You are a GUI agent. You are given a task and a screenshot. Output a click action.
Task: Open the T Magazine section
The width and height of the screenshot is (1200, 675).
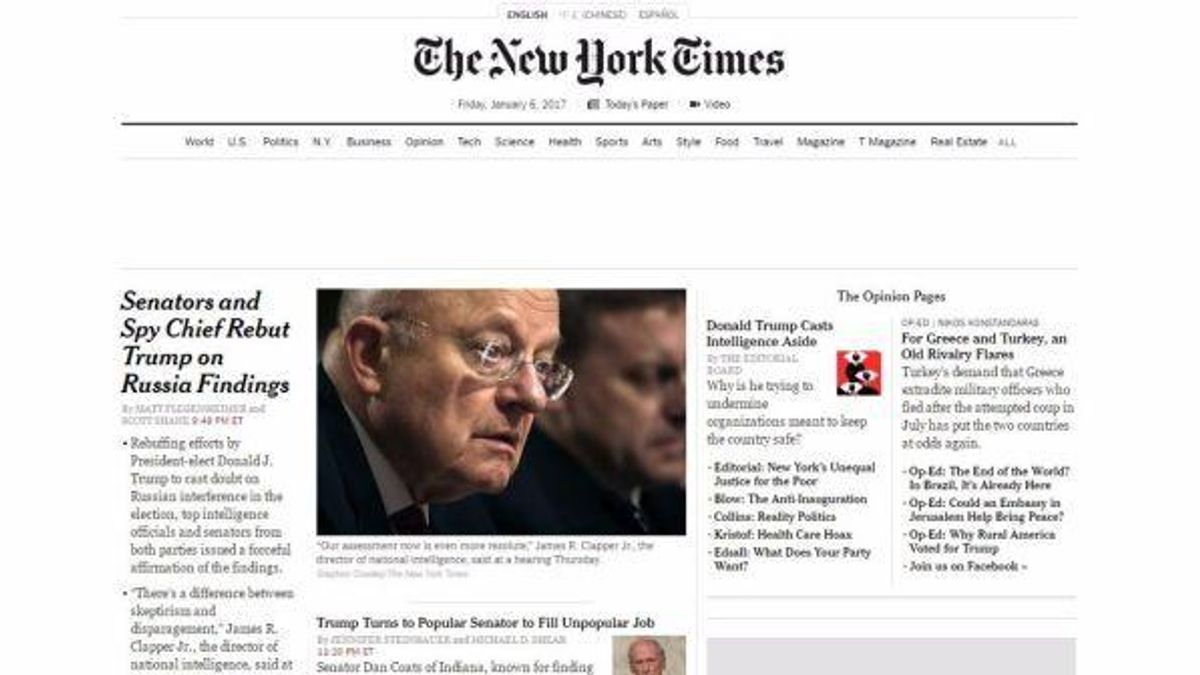tap(887, 142)
